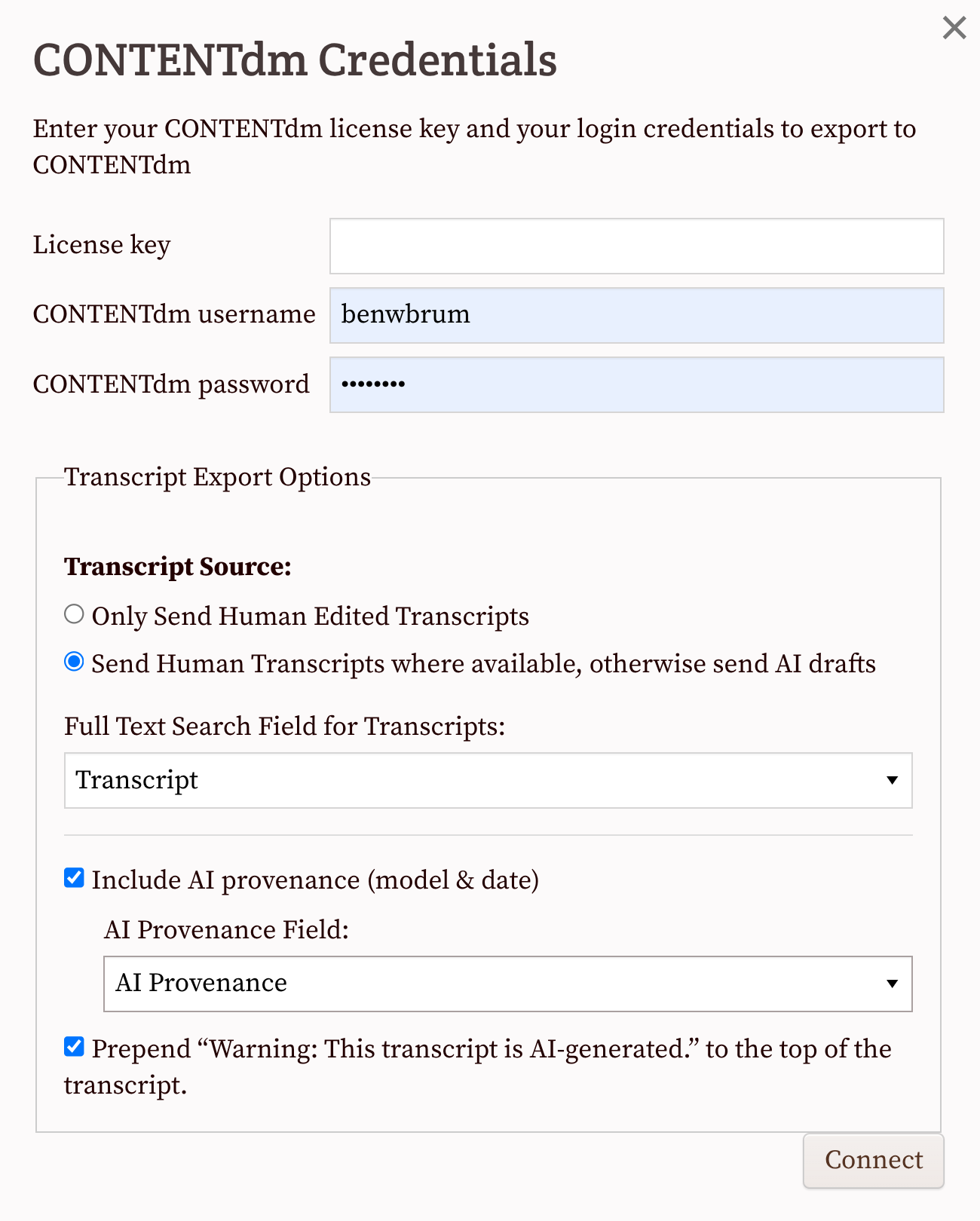Click the Transcript dropdown arrow
This screenshot has height=1221, width=980.
892,780
